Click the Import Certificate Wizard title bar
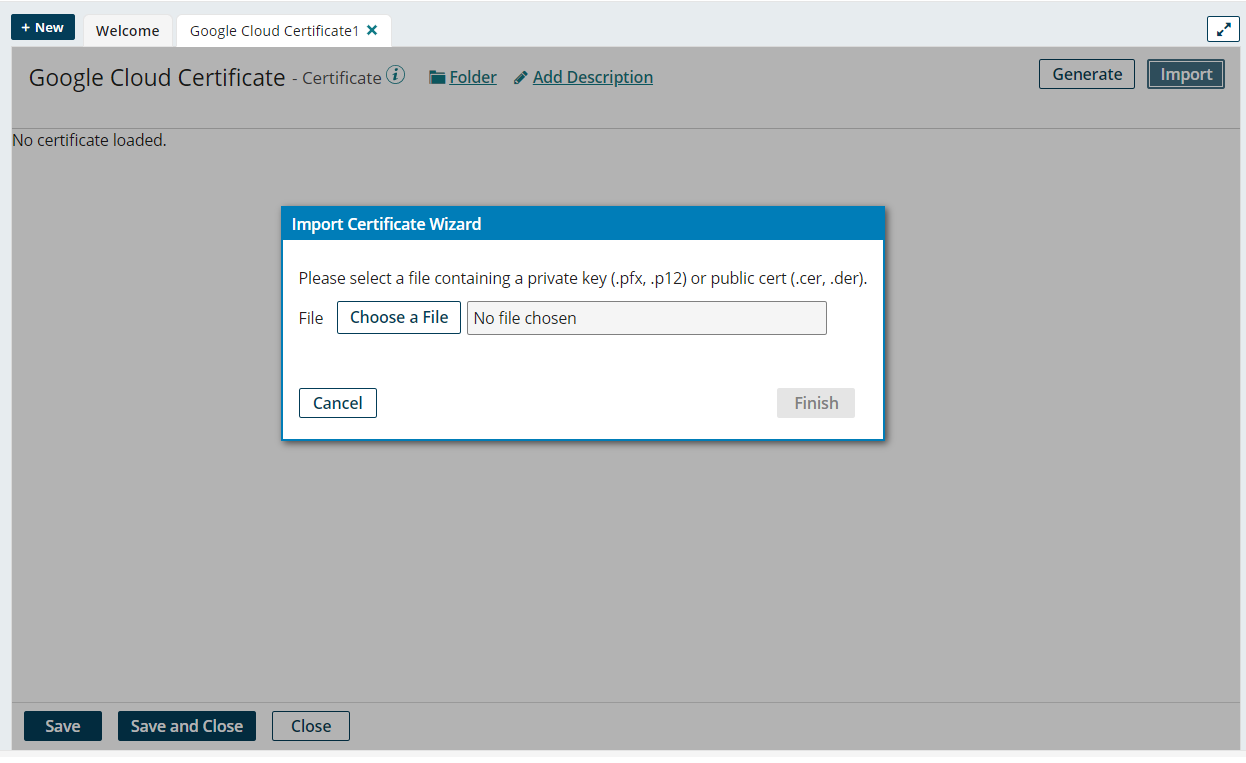This screenshot has height=763, width=1246. point(582,224)
